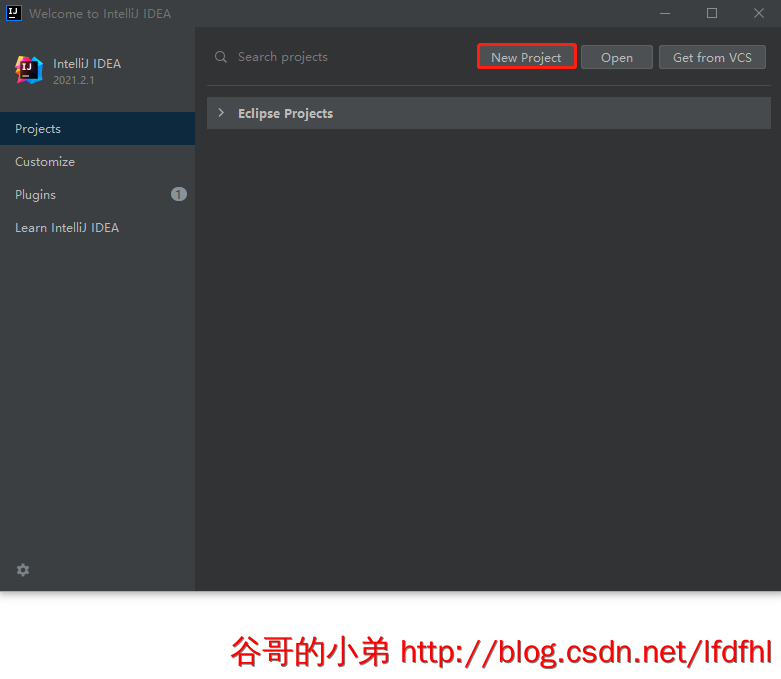Maximize the Welcome window
The height and width of the screenshot is (679, 781).
coord(712,13)
